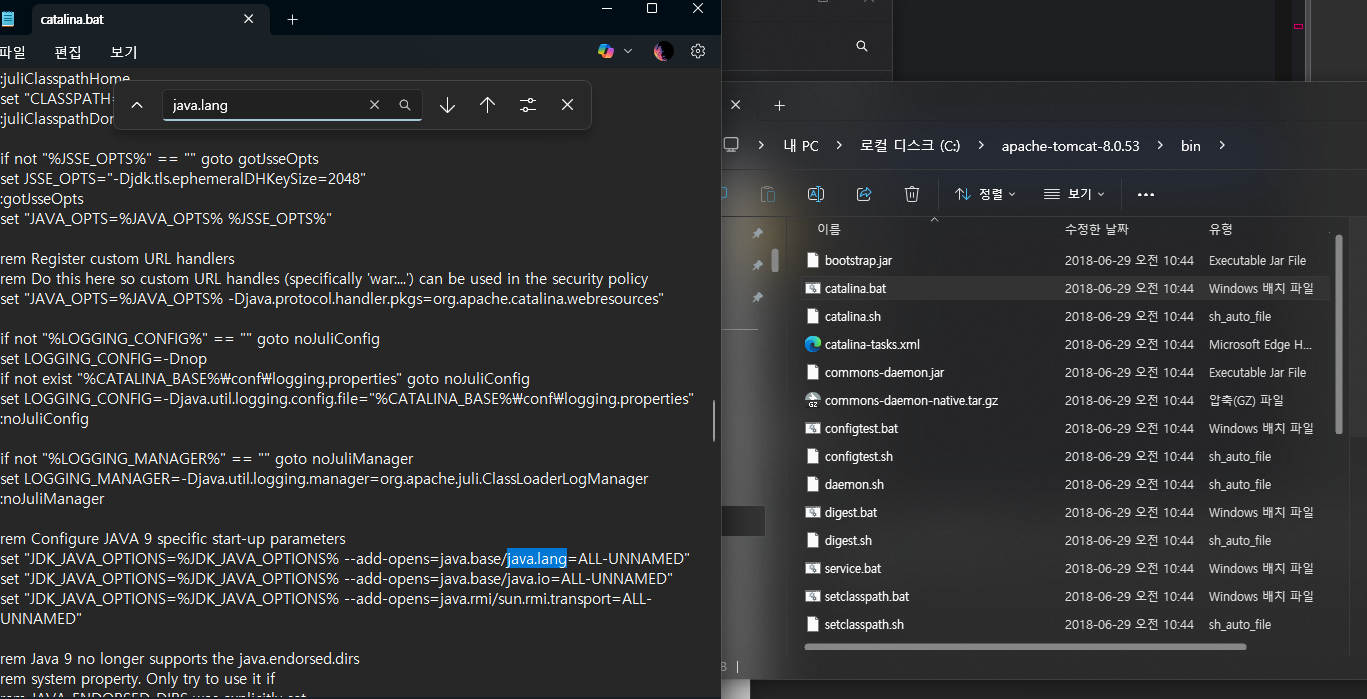Open find options sliders icon
Viewport: 1367px width, 699px height.
(x=528, y=105)
